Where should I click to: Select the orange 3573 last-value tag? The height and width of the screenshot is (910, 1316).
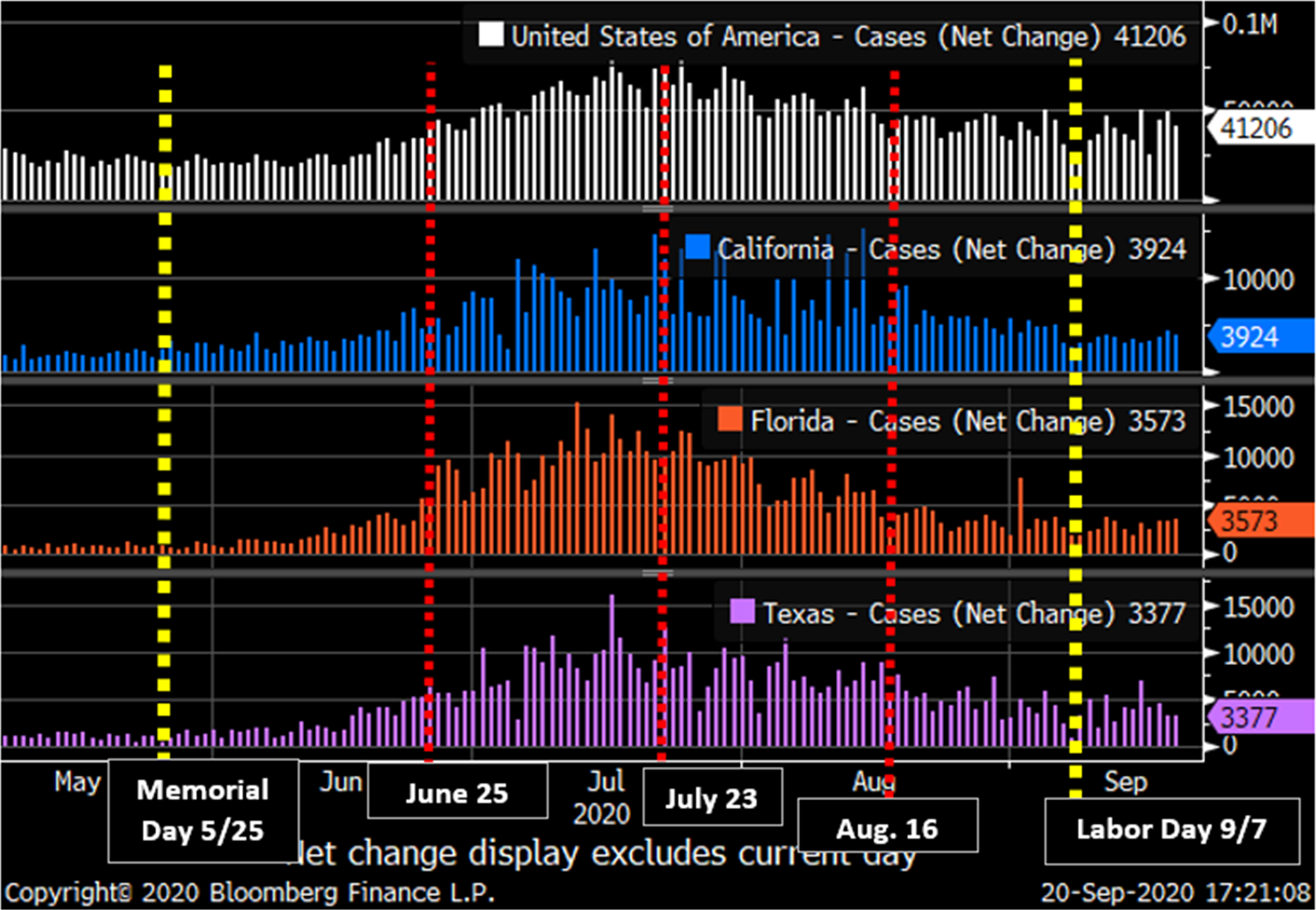(x=1256, y=521)
